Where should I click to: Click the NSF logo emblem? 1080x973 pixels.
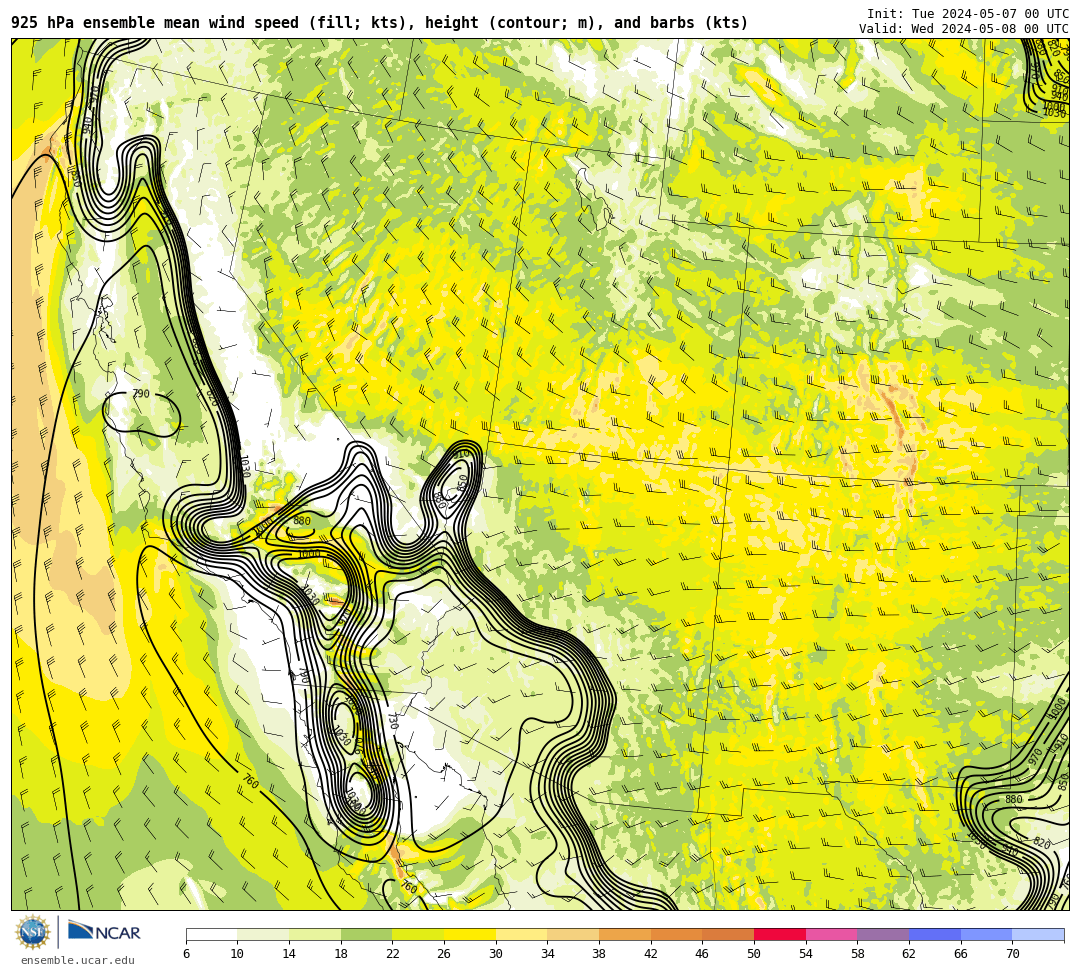coord(32,933)
